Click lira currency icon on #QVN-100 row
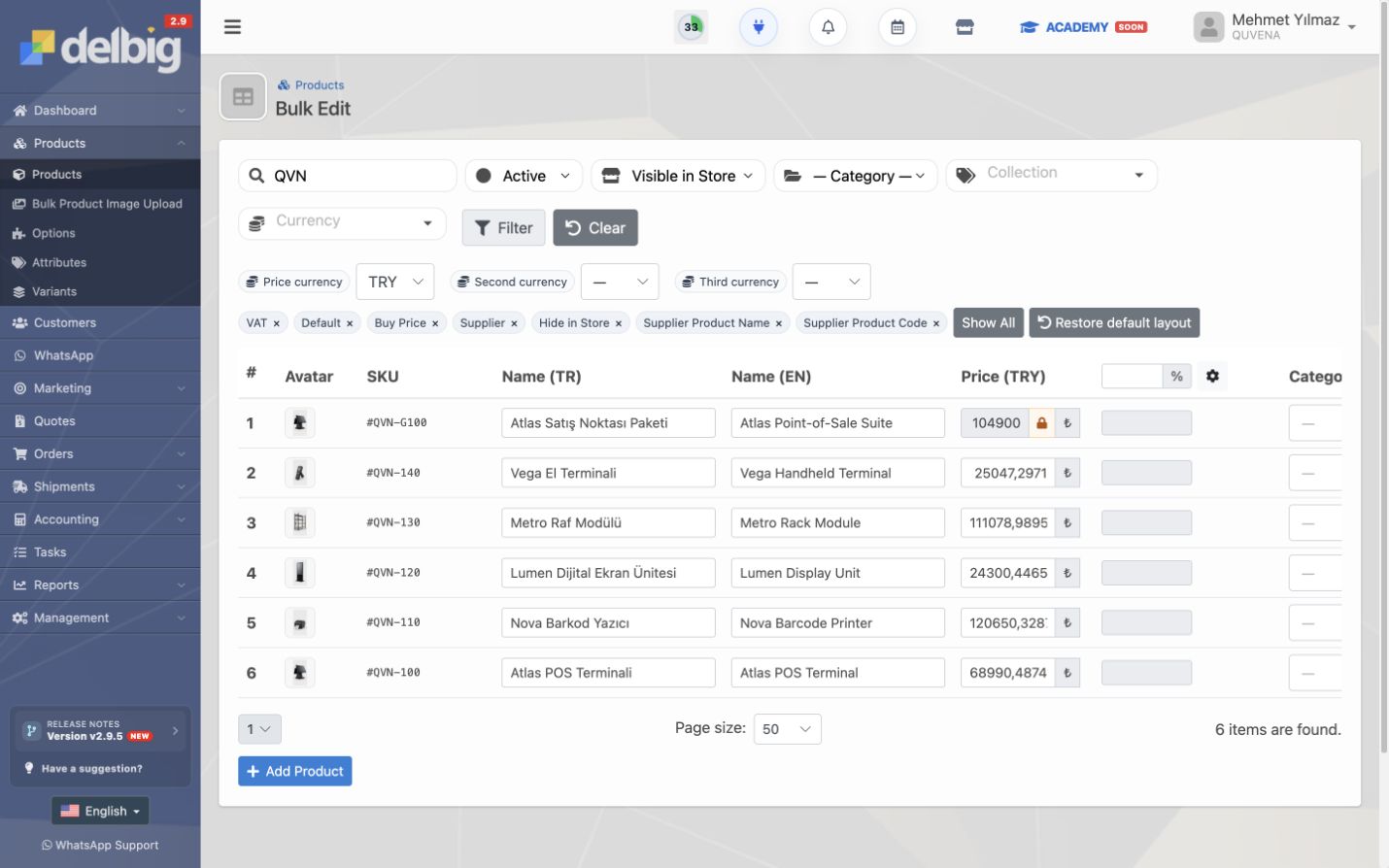Image resolution: width=1389 pixels, height=868 pixels. pos(1067,673)
